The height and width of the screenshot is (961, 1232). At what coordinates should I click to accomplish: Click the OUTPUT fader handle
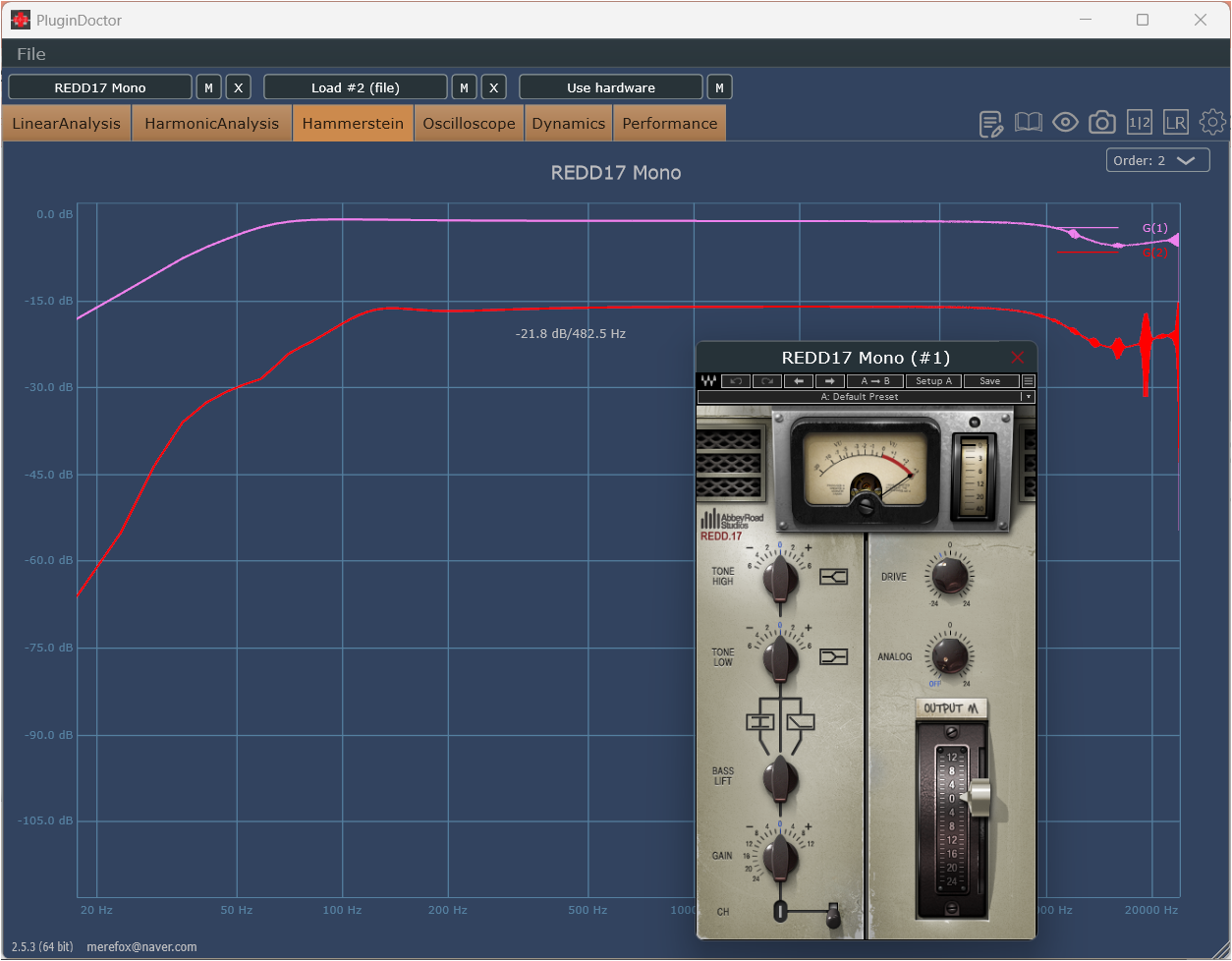coord(979,797)
